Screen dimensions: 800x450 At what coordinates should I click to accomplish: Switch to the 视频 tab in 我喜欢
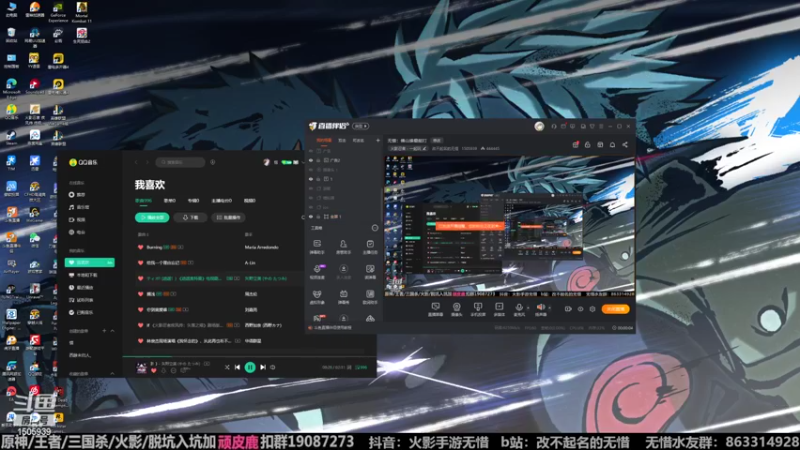point(249,201)
